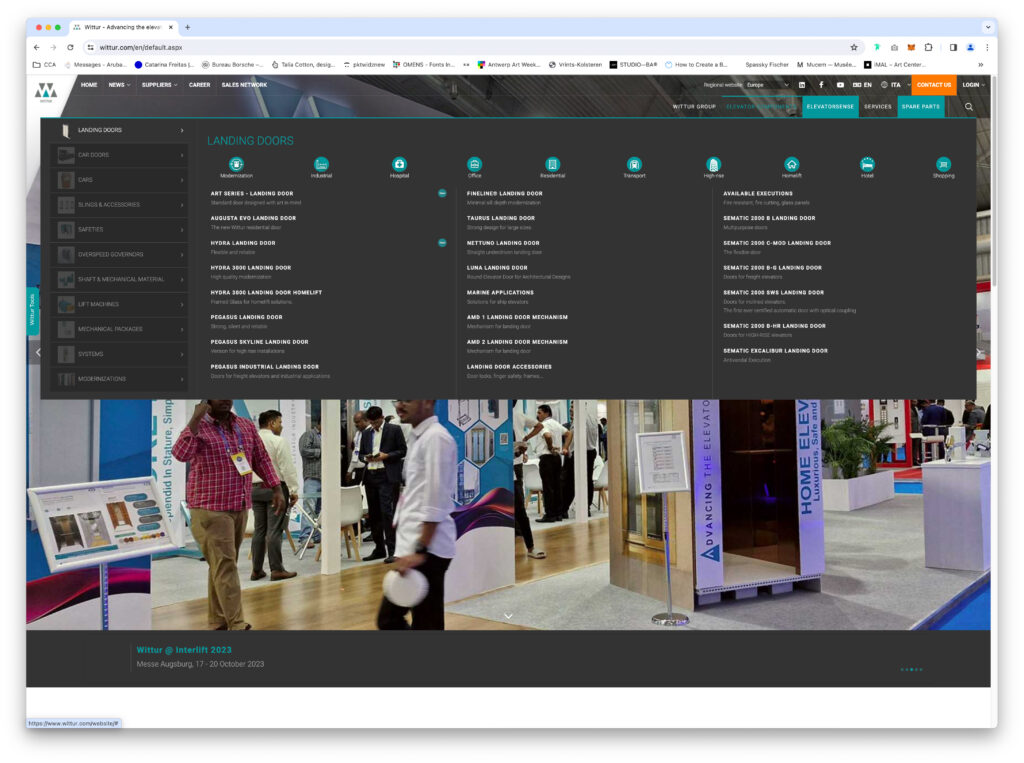Select the Hospital application icon
1024x763 pixels.
click(x=399, y=164)
